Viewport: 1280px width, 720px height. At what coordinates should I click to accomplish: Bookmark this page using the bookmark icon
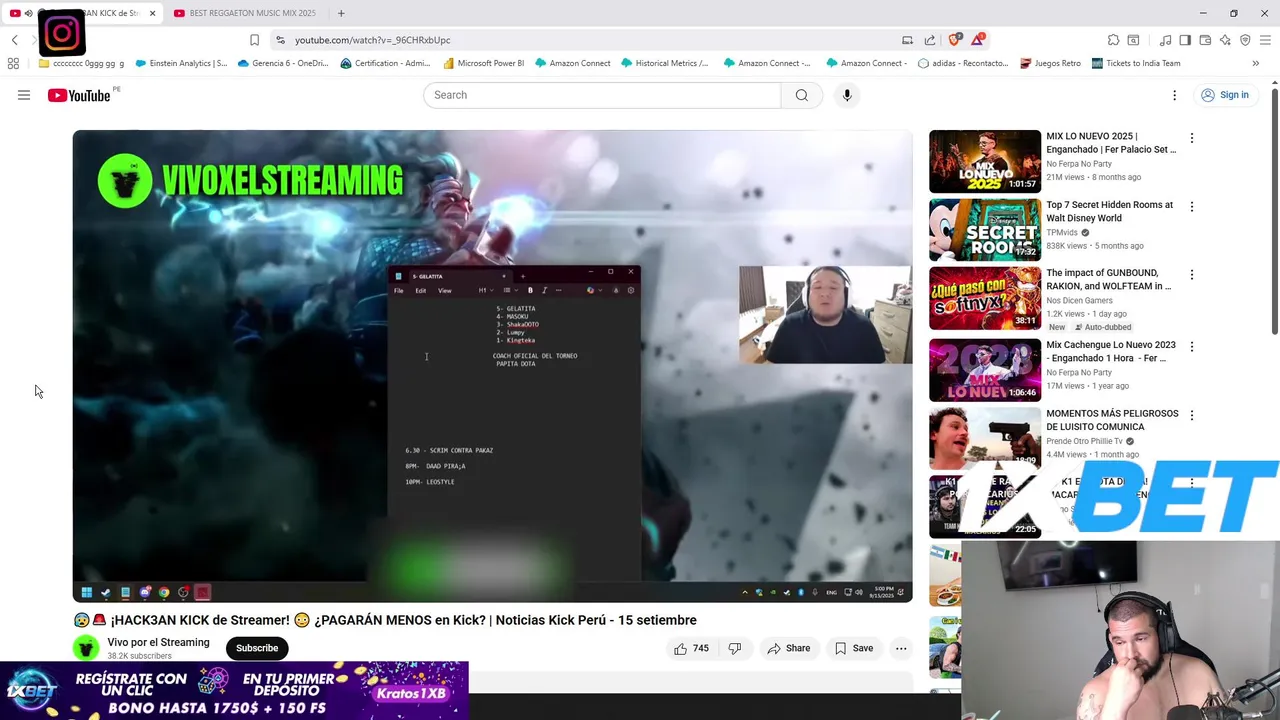tap(254, 40)
